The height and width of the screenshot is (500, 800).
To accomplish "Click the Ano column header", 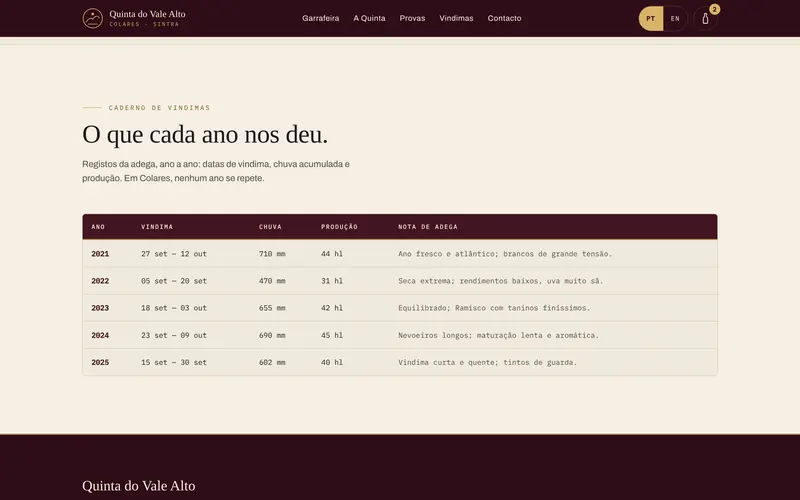I will click(98, 227).
